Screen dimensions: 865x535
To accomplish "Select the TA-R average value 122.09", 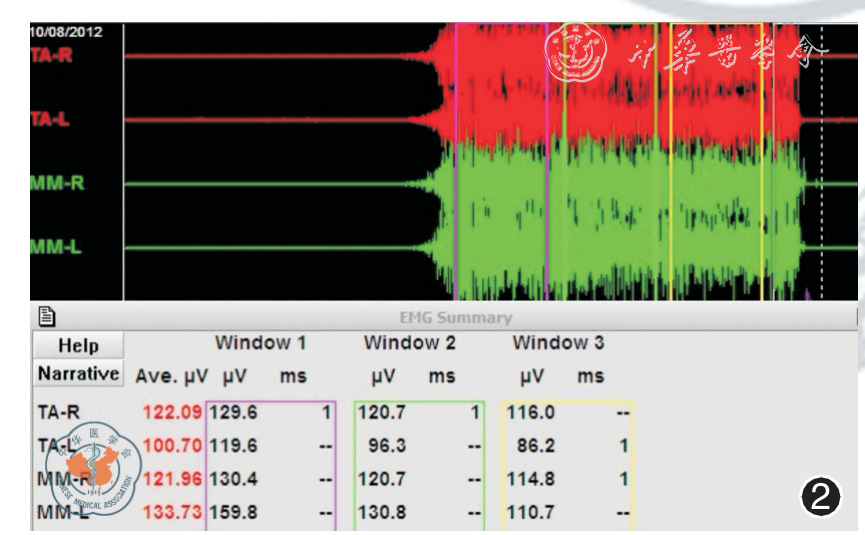I will [171, 412].
